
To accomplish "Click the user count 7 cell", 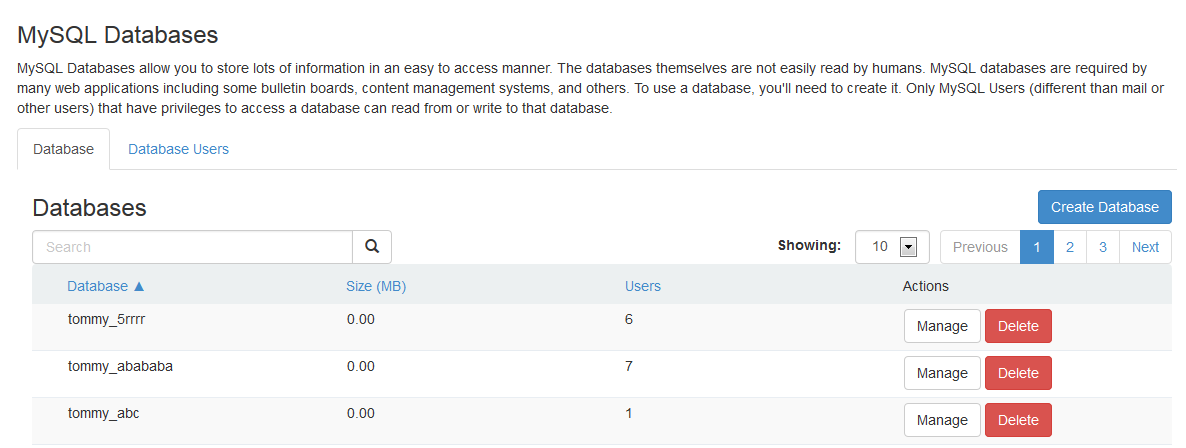I will [629, 366].
